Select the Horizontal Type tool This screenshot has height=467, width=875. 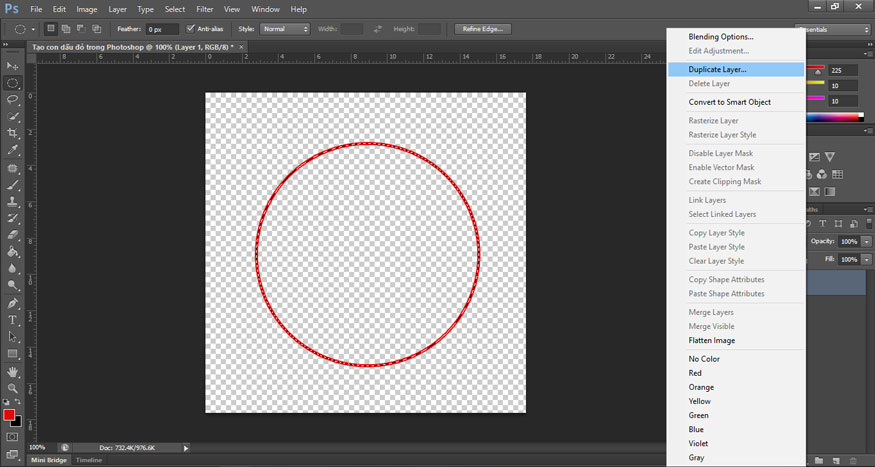coord(12,320)
